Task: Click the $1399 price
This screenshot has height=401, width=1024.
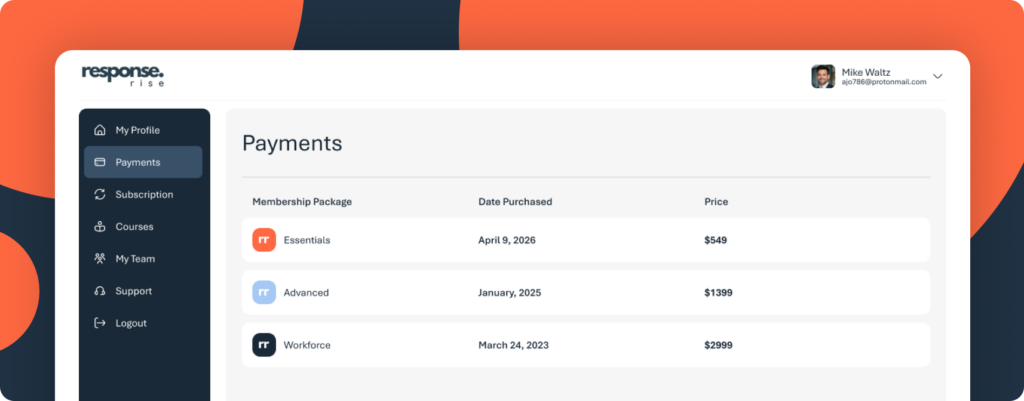Action: [718, 293]
